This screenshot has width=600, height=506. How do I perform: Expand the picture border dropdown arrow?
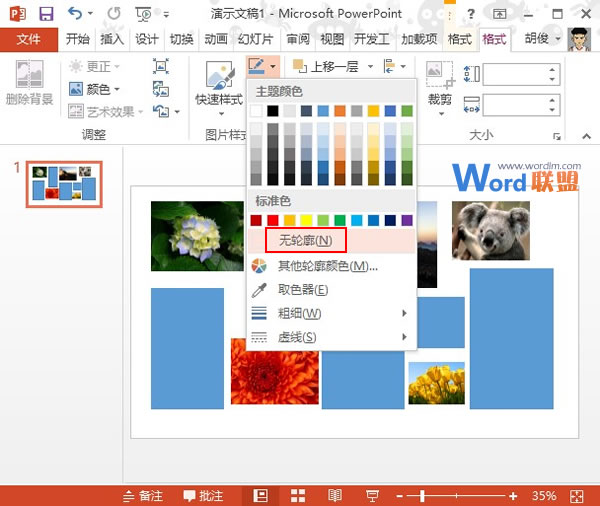point(273,66)
